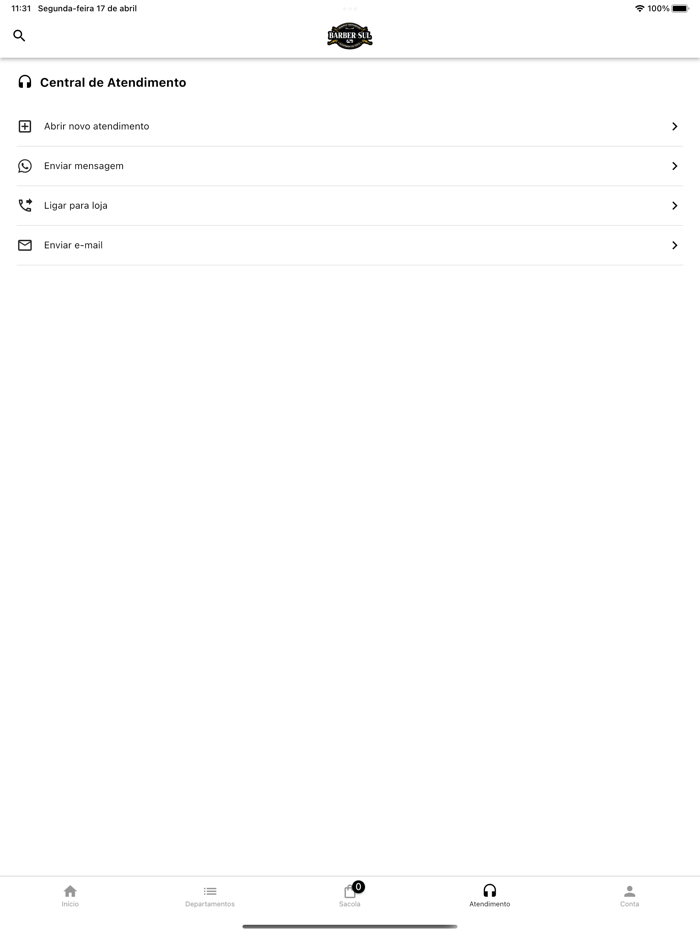
Task: Click the Enviar e-mail label
Action: 73,245
